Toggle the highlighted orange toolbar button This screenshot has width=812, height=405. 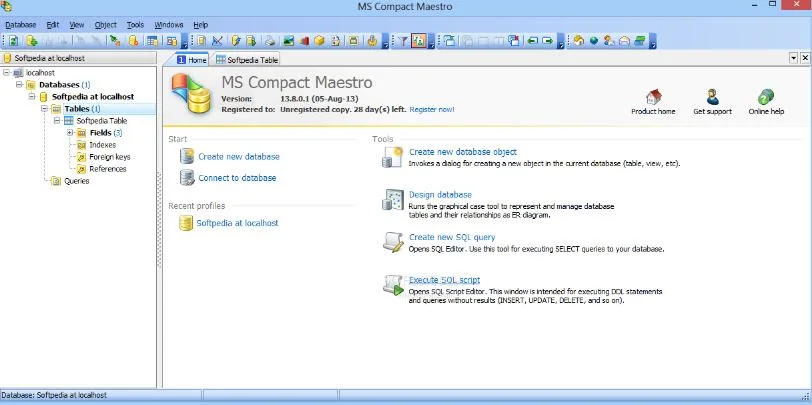418,41
